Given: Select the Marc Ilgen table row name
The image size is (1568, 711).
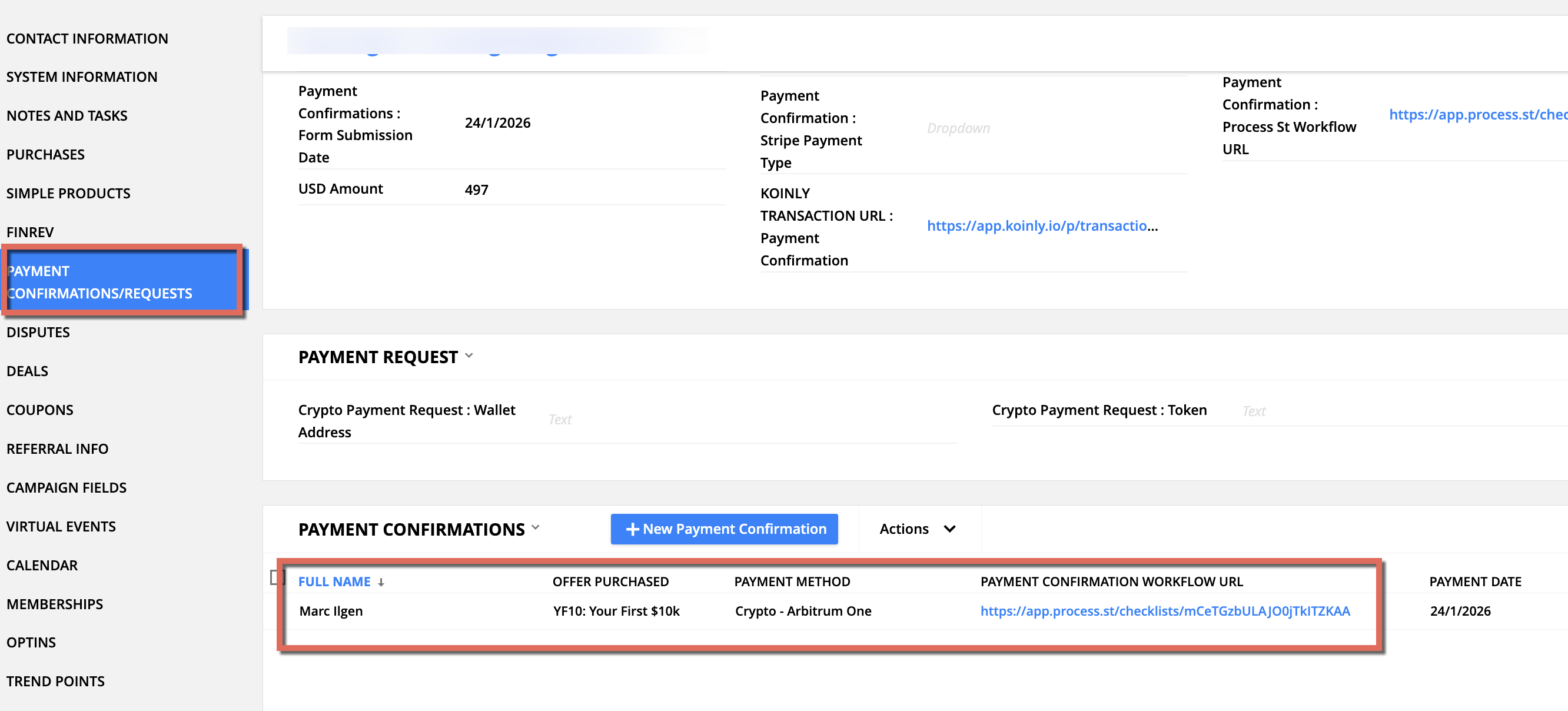Looking at the screenshot, I should coord(331,610).
